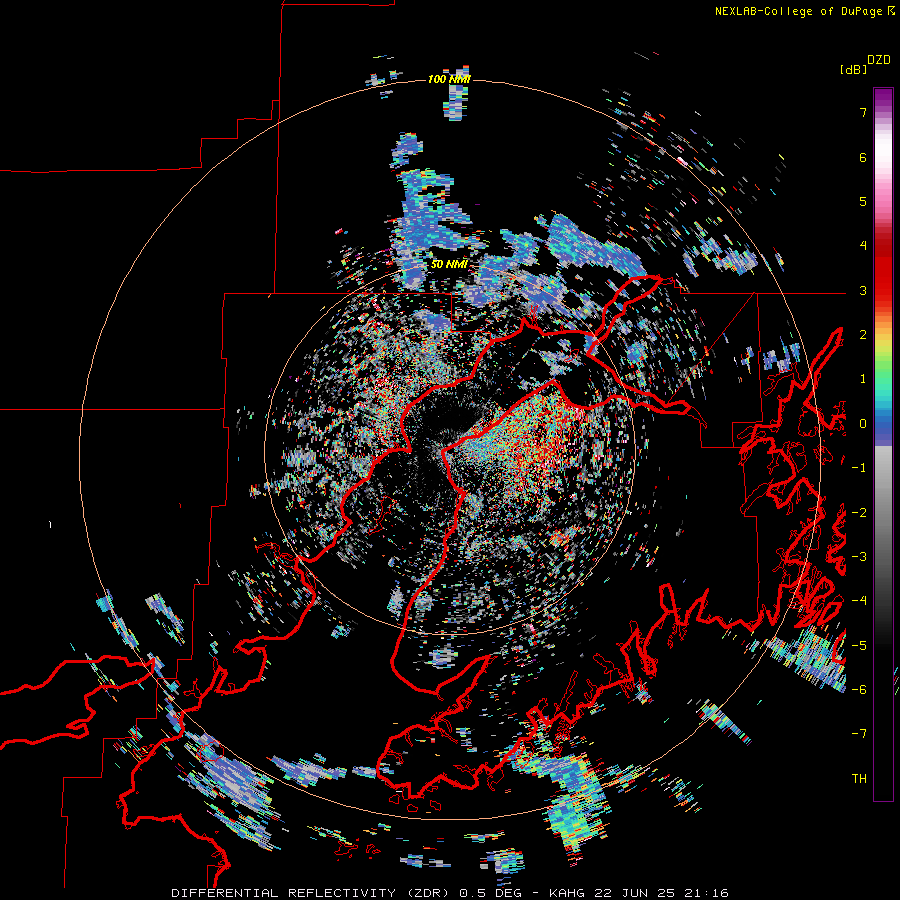Click the -5 value on the dB scale
This screenshot has height=900, width=900.
click(859, 646)
